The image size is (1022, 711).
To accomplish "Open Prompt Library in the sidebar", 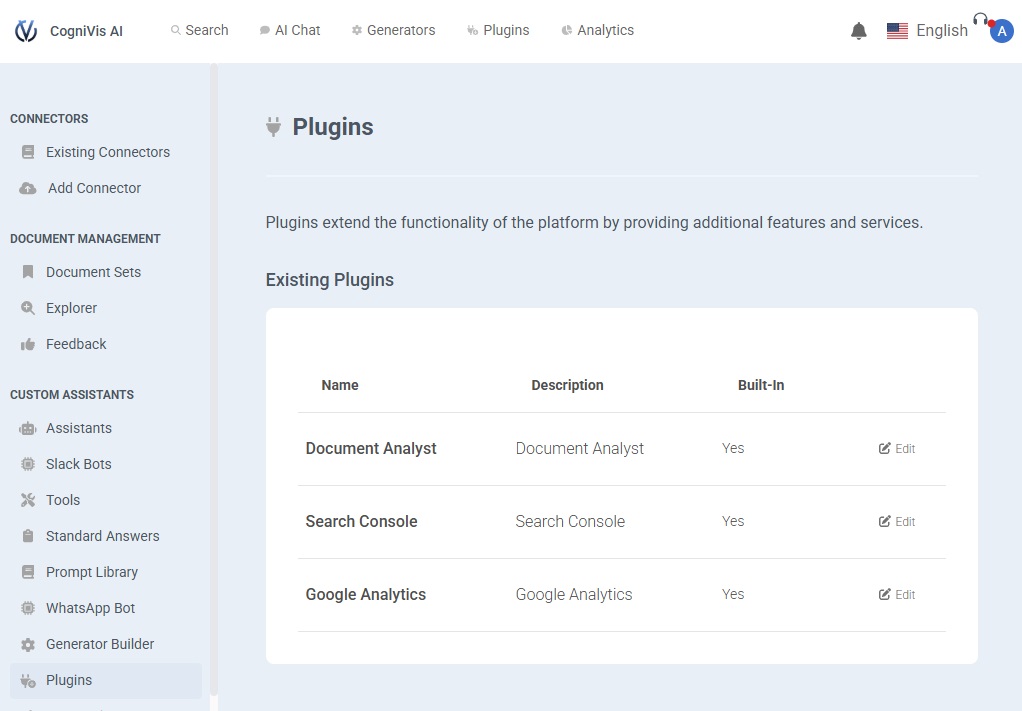I will [x=91, y=572].
